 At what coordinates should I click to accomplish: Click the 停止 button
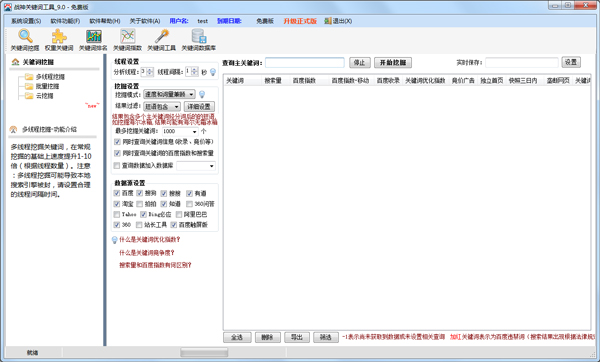(360, 63)
